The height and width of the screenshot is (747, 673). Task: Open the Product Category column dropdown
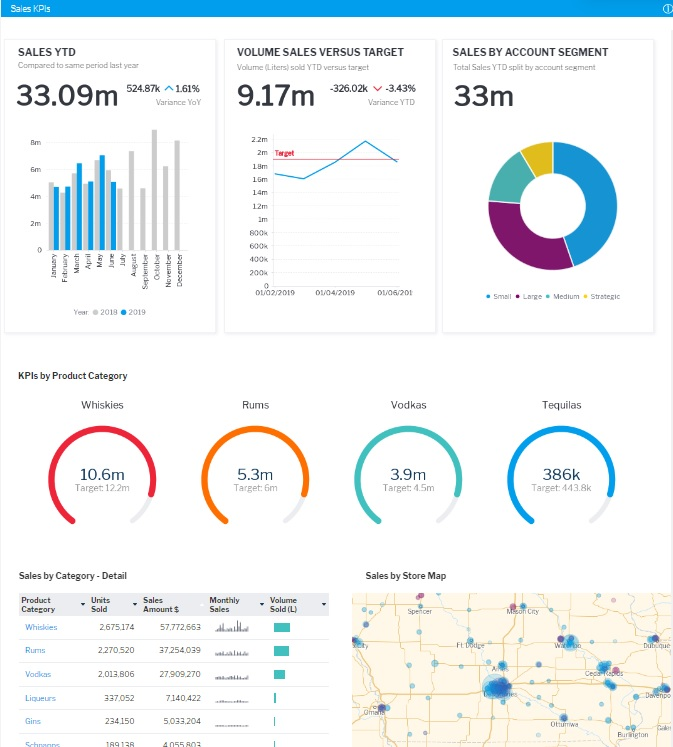point(82,605)
